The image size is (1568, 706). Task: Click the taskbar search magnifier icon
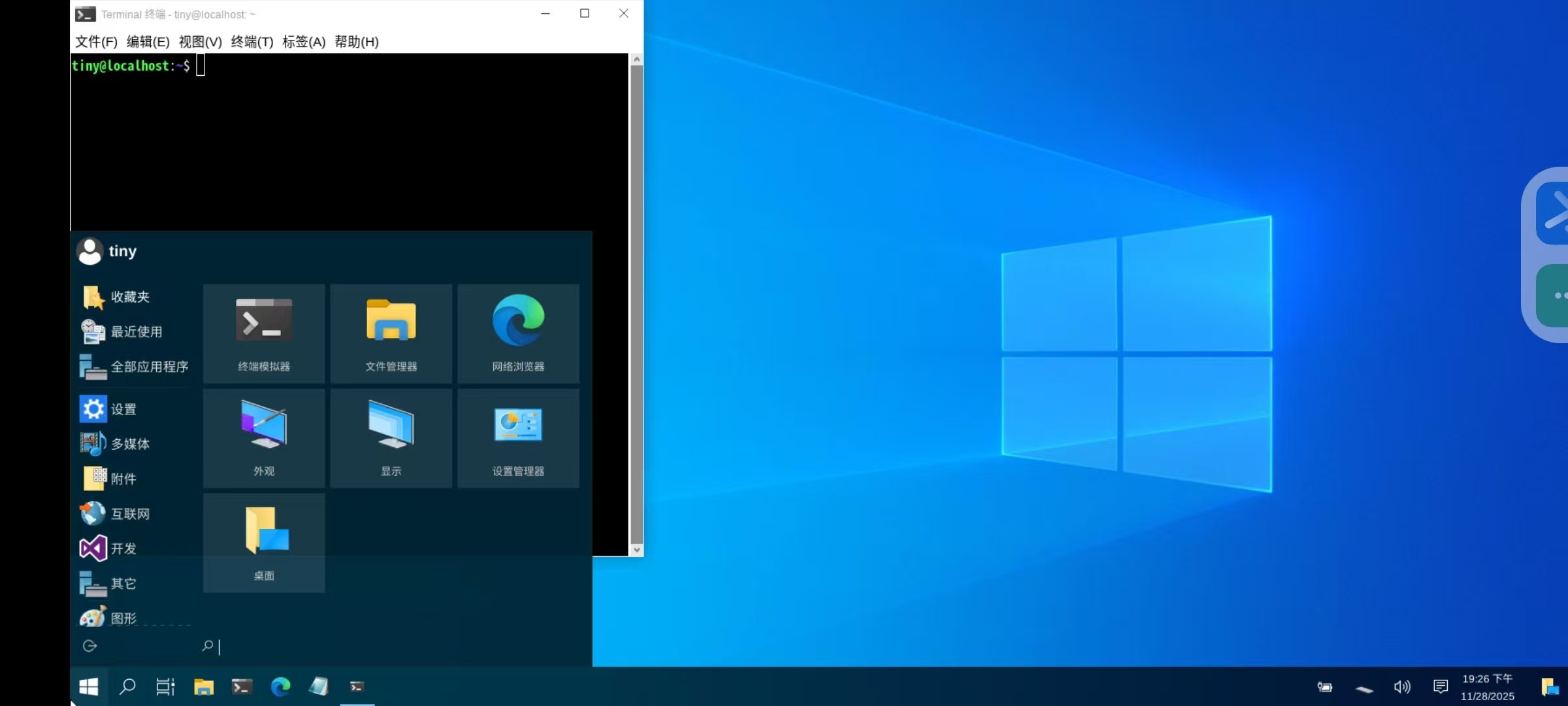coord(127,686)
